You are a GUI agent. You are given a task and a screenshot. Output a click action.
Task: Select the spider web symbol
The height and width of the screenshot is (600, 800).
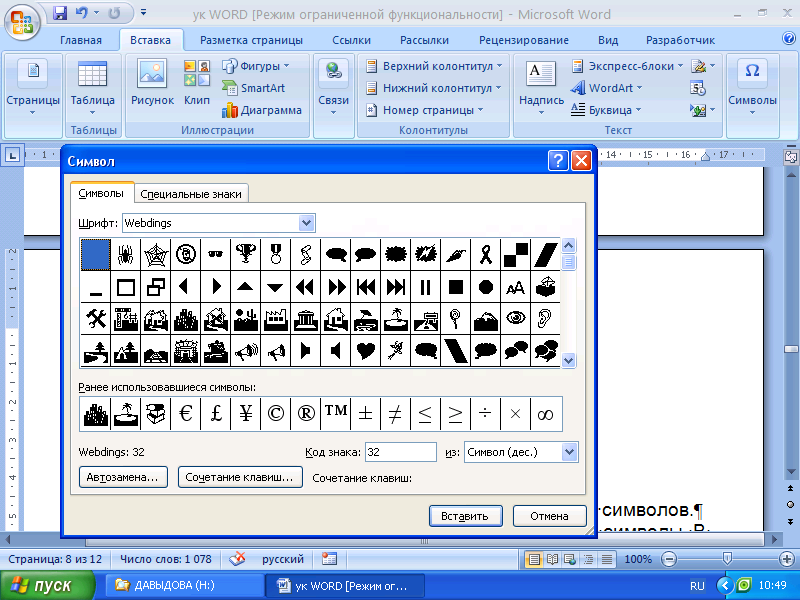pos(156,254)
